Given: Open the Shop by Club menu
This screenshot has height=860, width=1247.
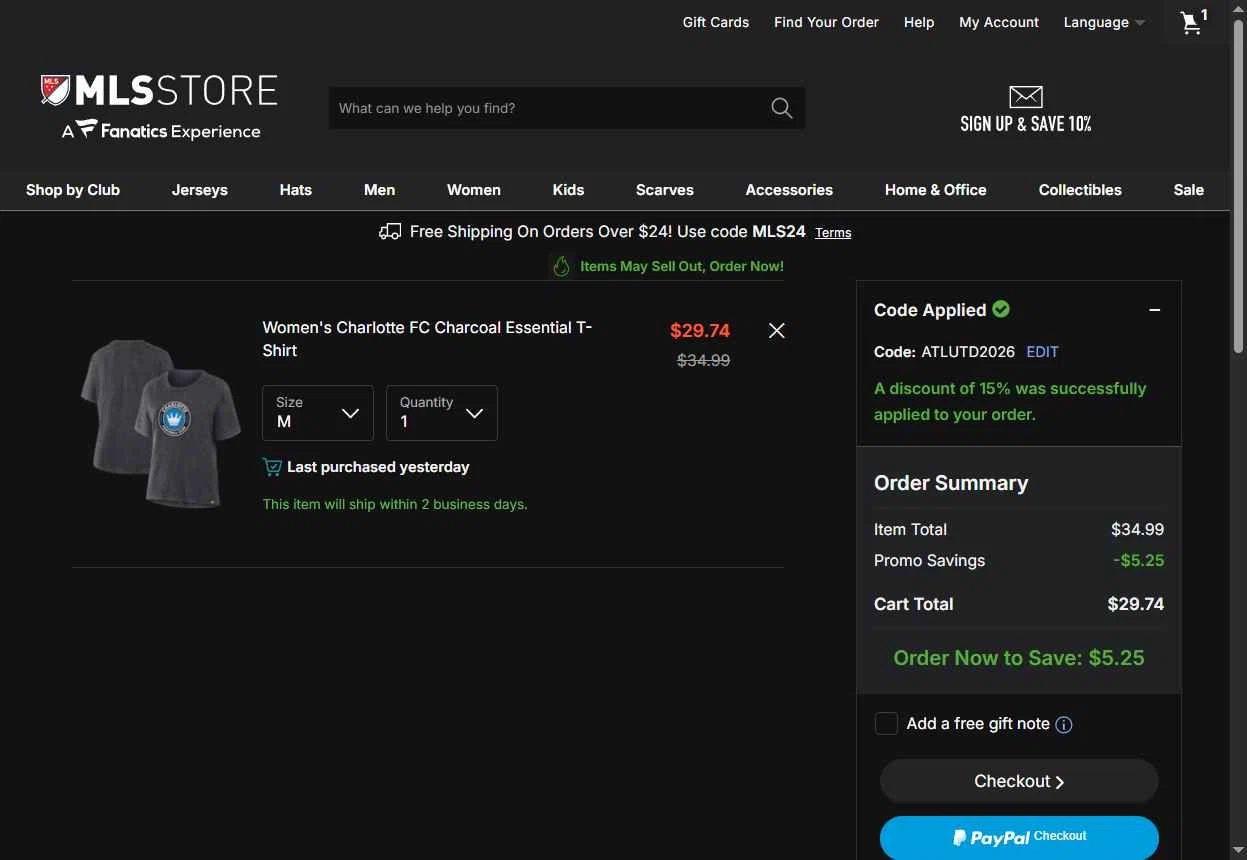Looking at the screenshot, I should click(x=73, y=190).
